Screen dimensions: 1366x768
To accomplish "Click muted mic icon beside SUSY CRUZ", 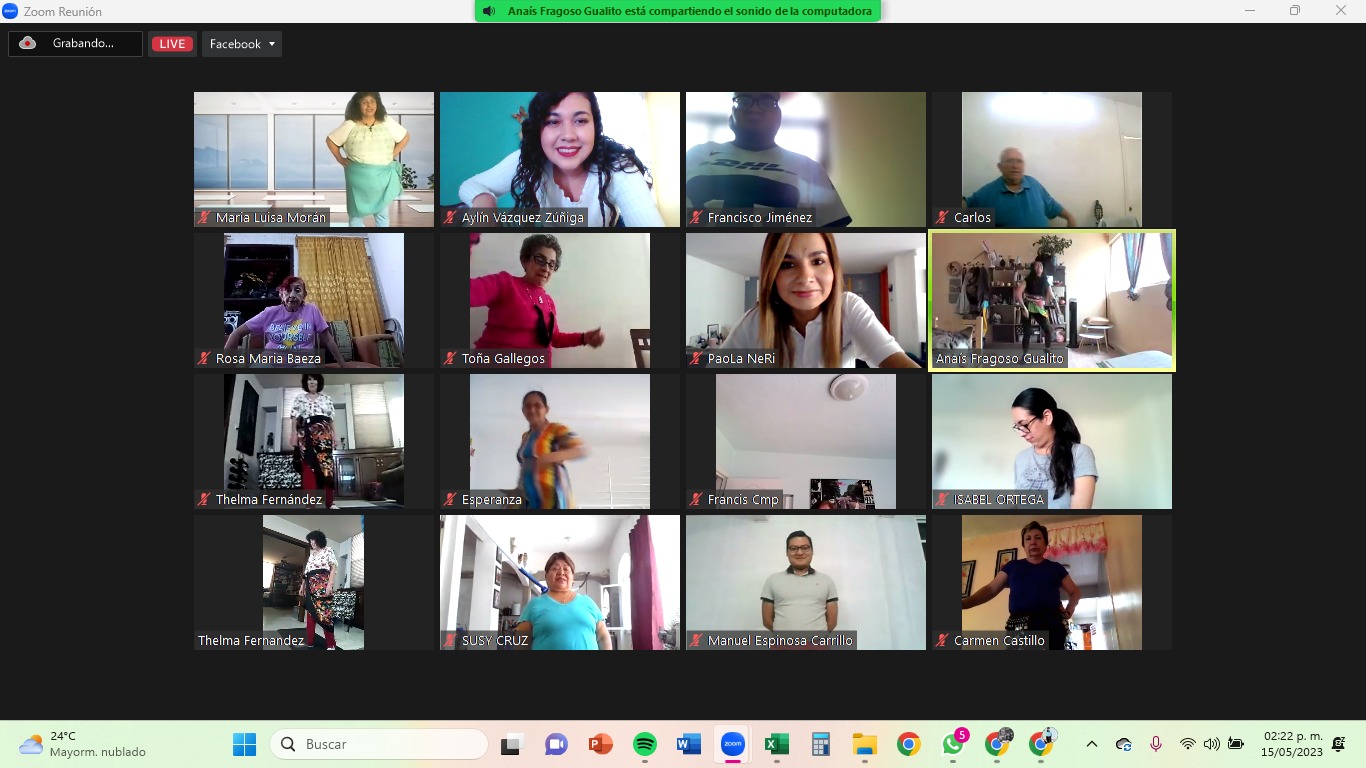I will 450,641.
